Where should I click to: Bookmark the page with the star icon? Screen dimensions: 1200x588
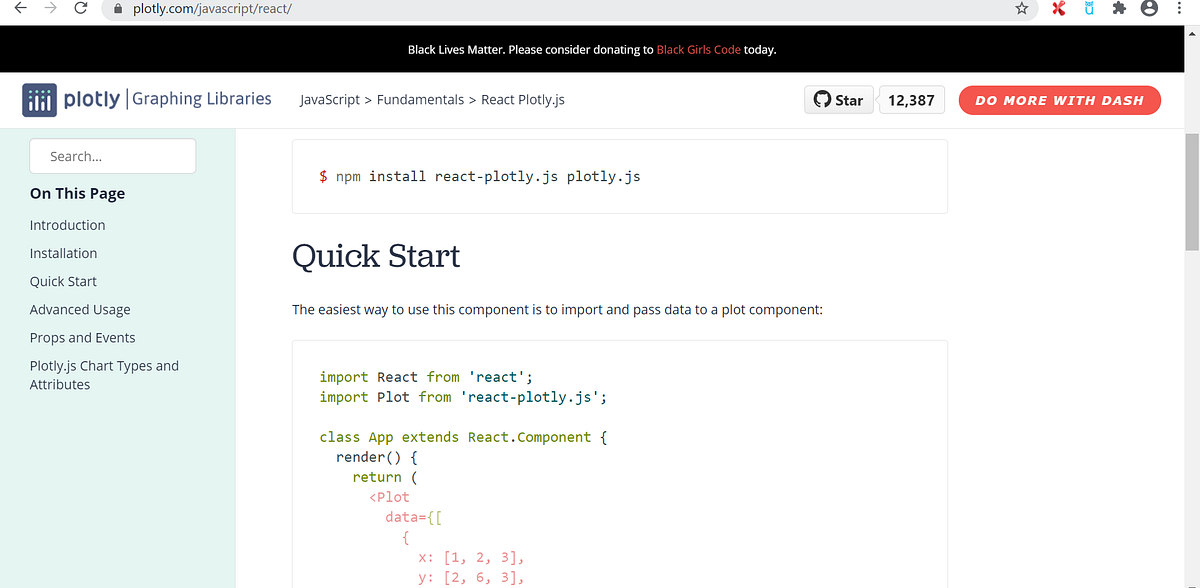coord(1021,8)
